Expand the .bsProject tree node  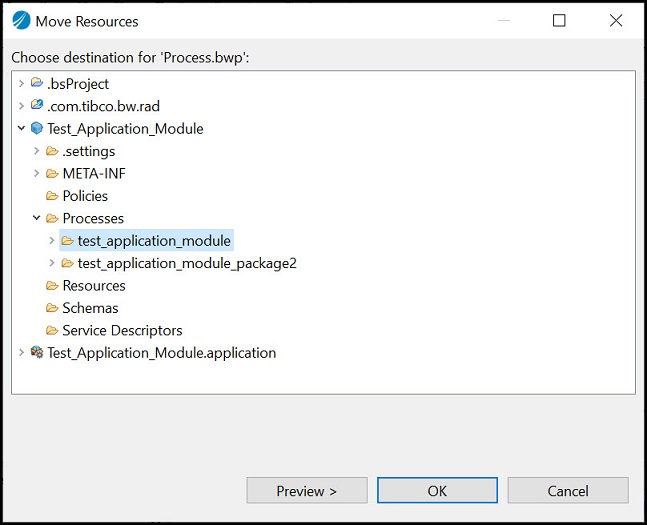pyautogui.click(x=21, y=84)
